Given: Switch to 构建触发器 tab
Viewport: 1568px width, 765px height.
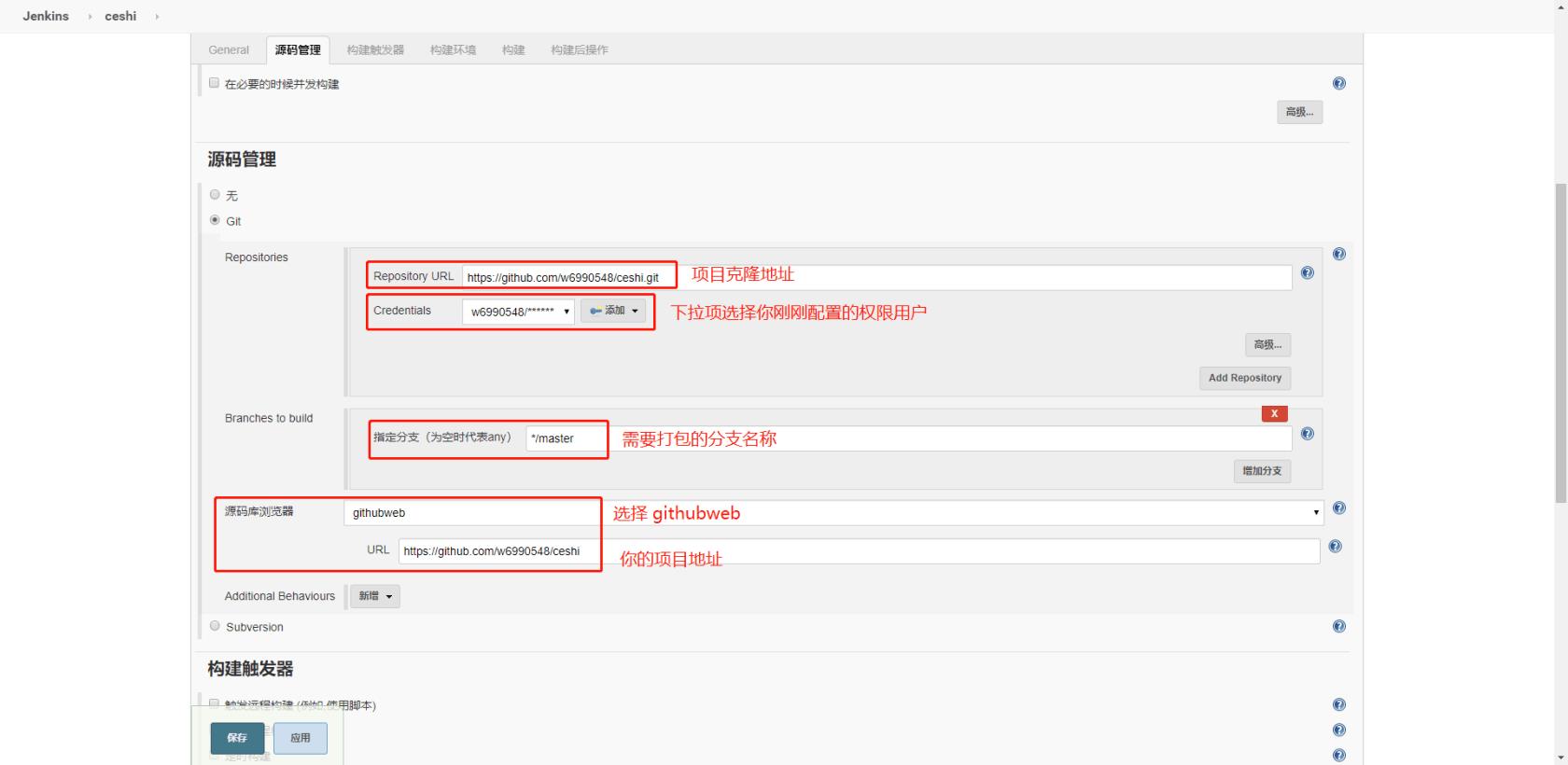Looking at the screenshot, I should pos(375,50).
